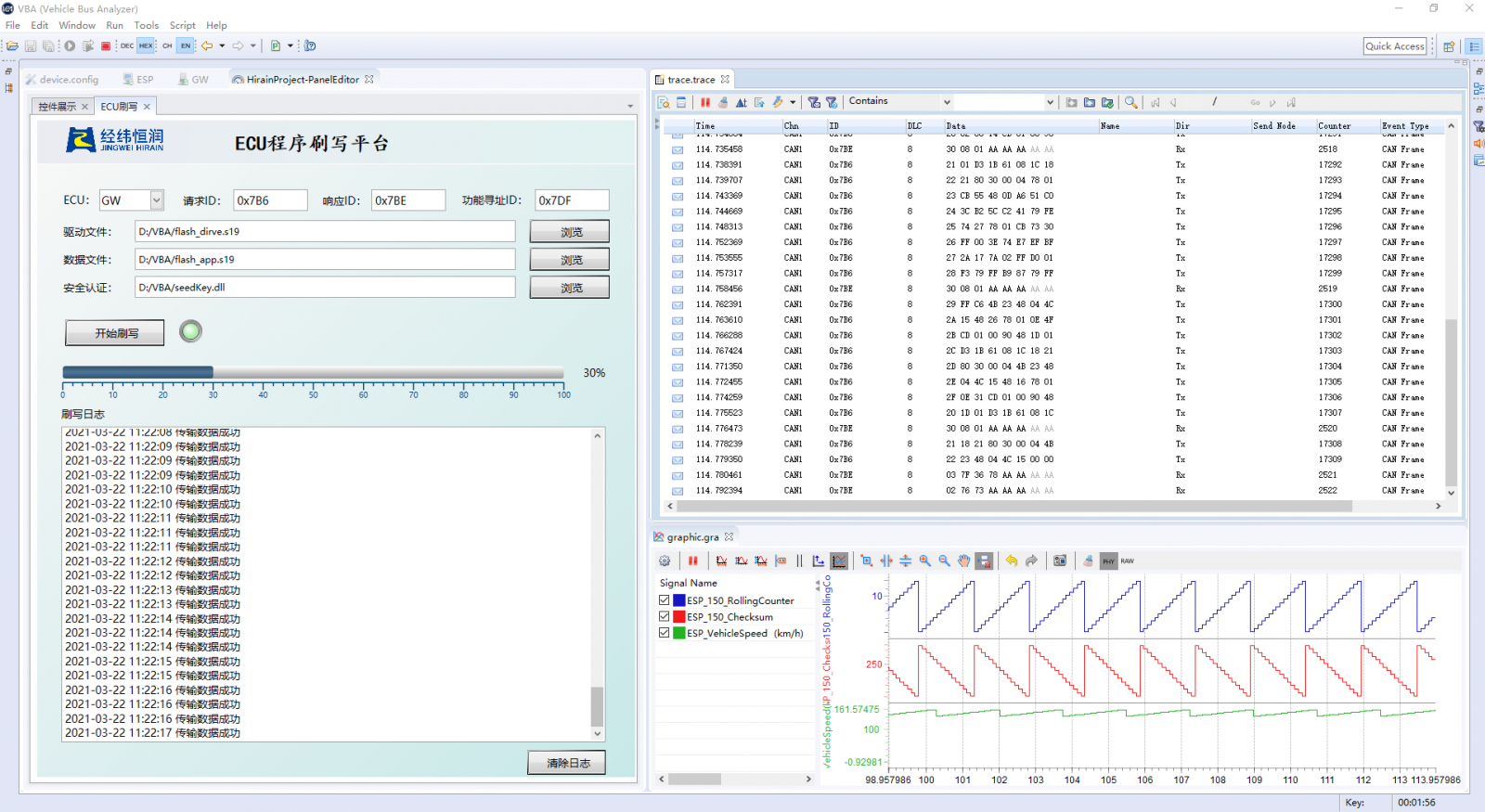Click blue color swatch of ESP_150_RollingCounter
Image resolution: width=1485 pixels, height=812 pixels.
click(679, 600)
